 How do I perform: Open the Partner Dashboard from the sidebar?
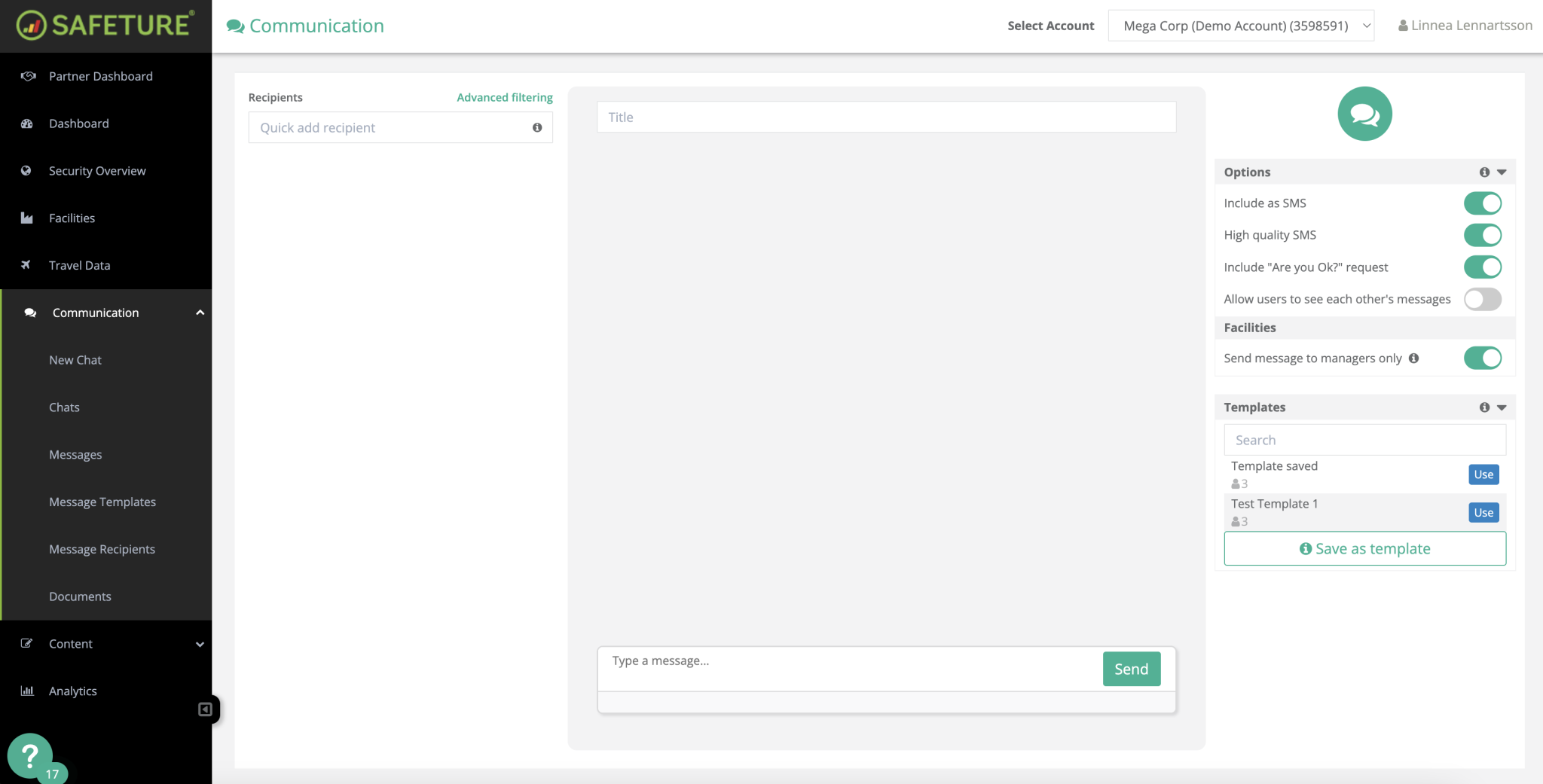pyautogui.click(x=28, y=76)
